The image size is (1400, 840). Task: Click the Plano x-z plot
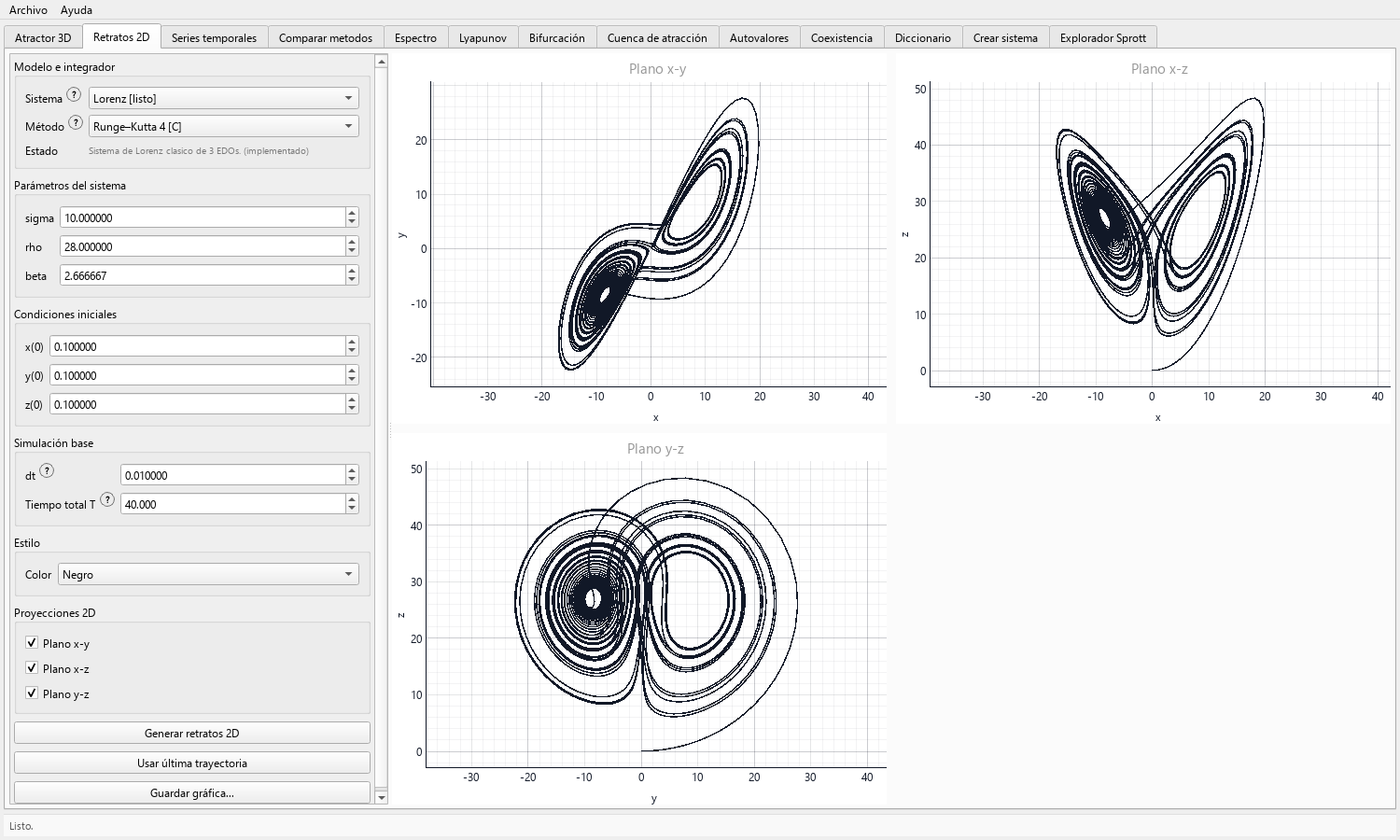[1143, 238]
